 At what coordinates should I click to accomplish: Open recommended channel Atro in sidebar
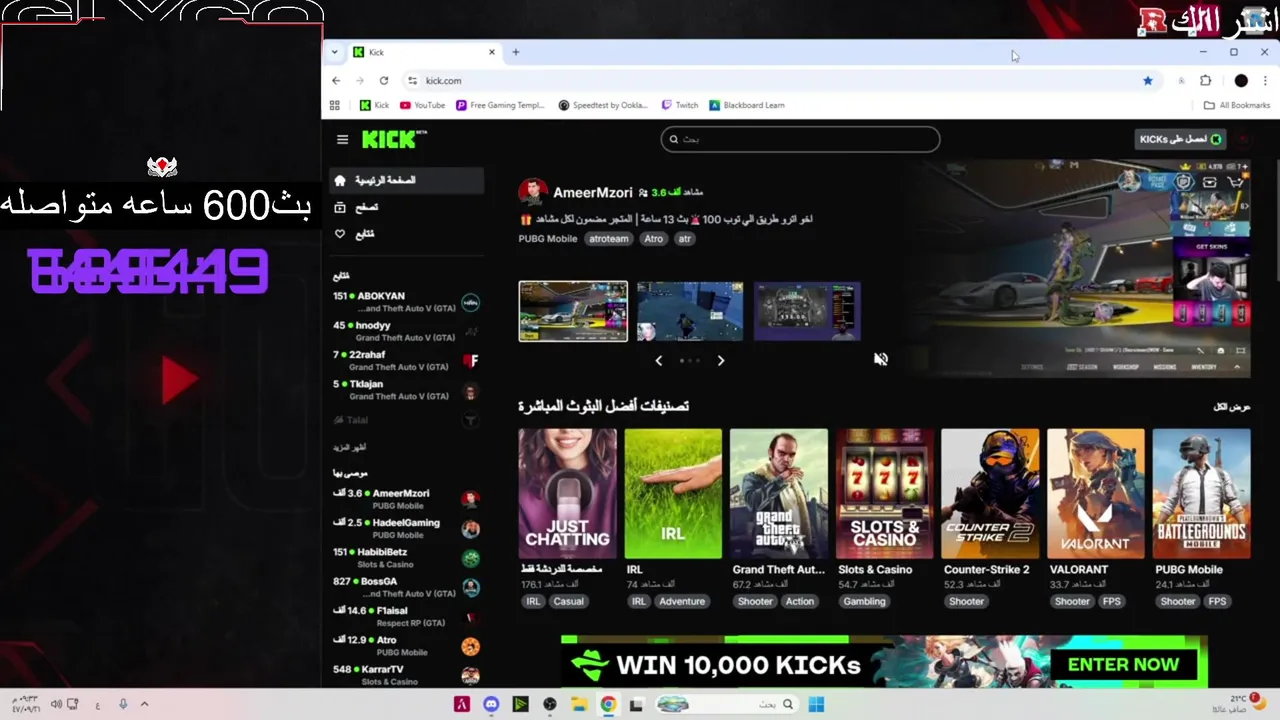point(407,646)
